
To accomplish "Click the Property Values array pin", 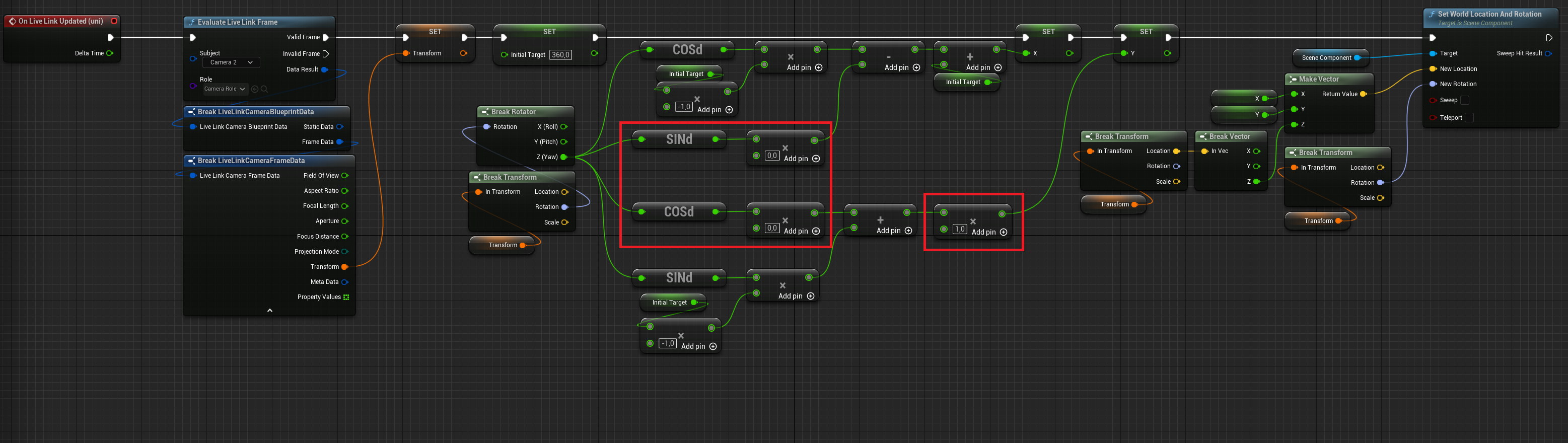I will pos(346,298).
